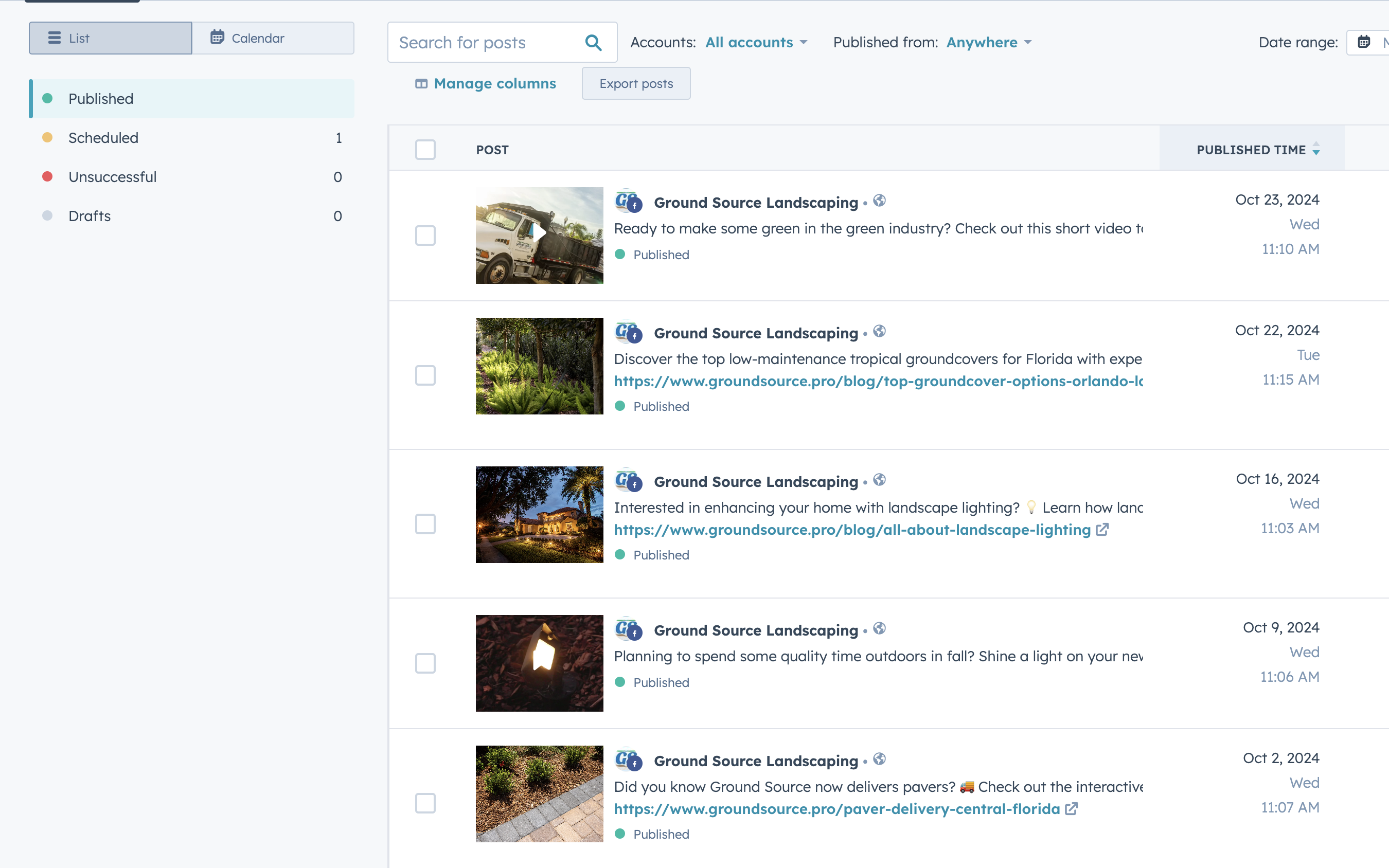Click the globe icon on Oct 23 post

coord(879,201)
